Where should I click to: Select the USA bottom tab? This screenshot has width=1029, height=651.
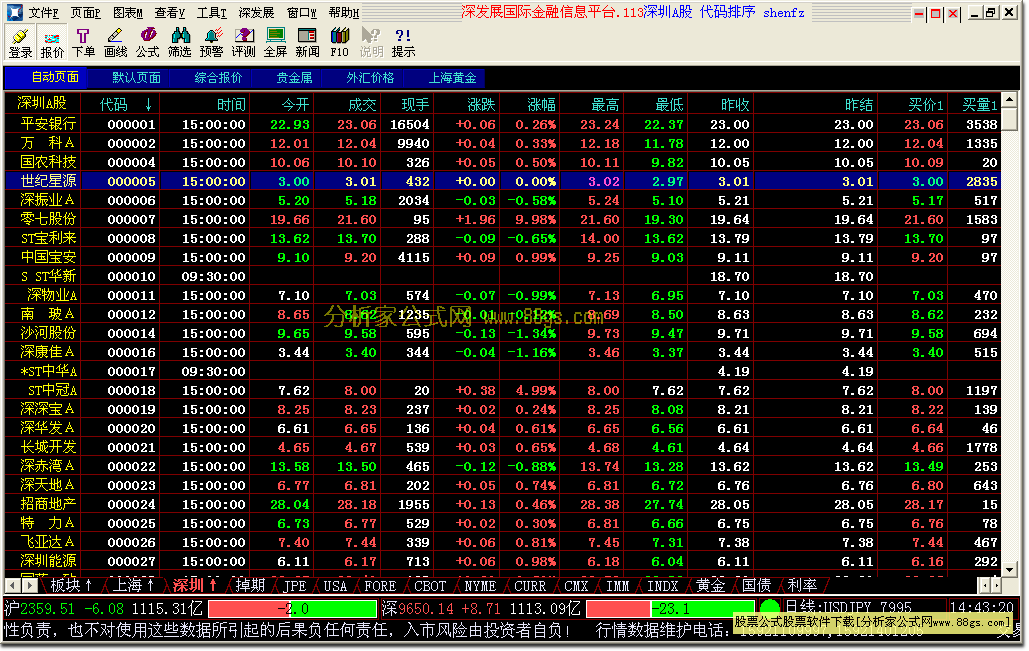[335, 585]
